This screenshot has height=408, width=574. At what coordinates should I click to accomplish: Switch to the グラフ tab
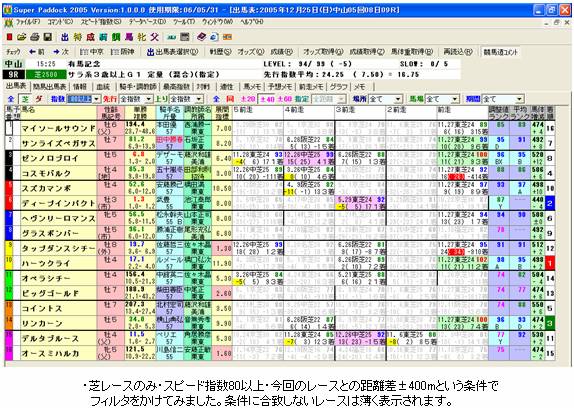(x=338, y=87)
